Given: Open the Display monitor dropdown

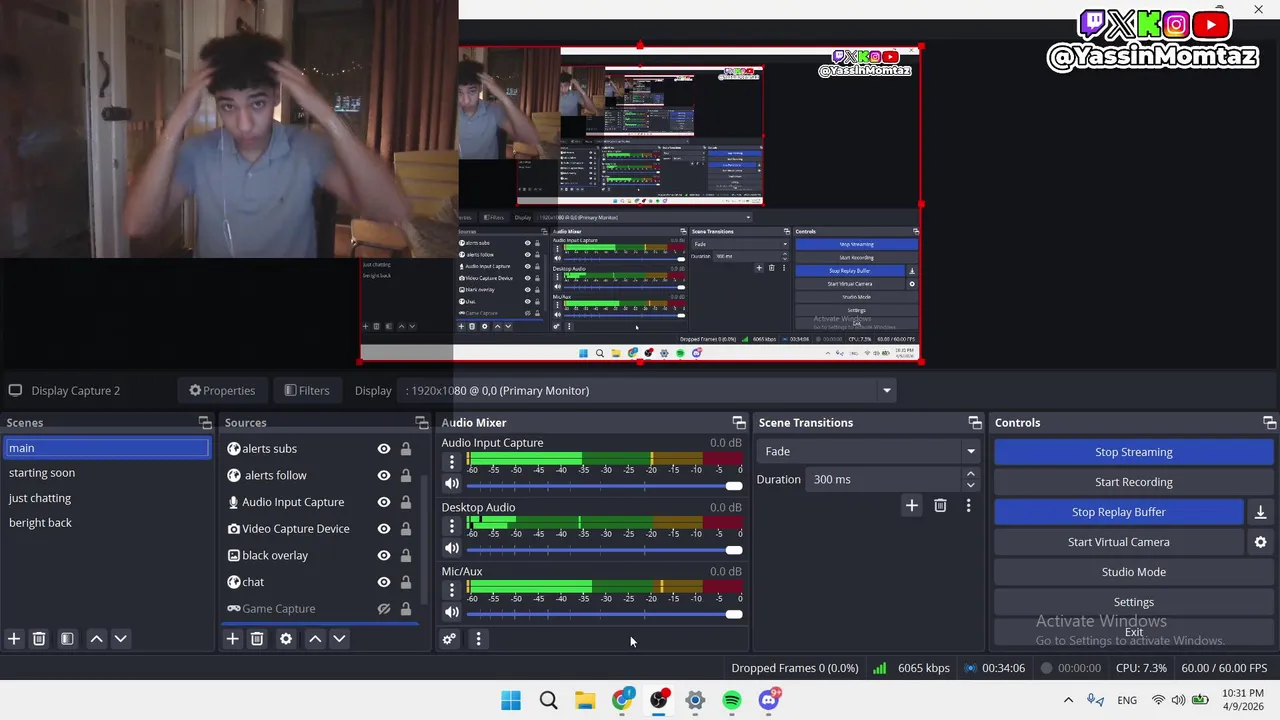Looking at the screenshot, I should click(x=647, y=391).
